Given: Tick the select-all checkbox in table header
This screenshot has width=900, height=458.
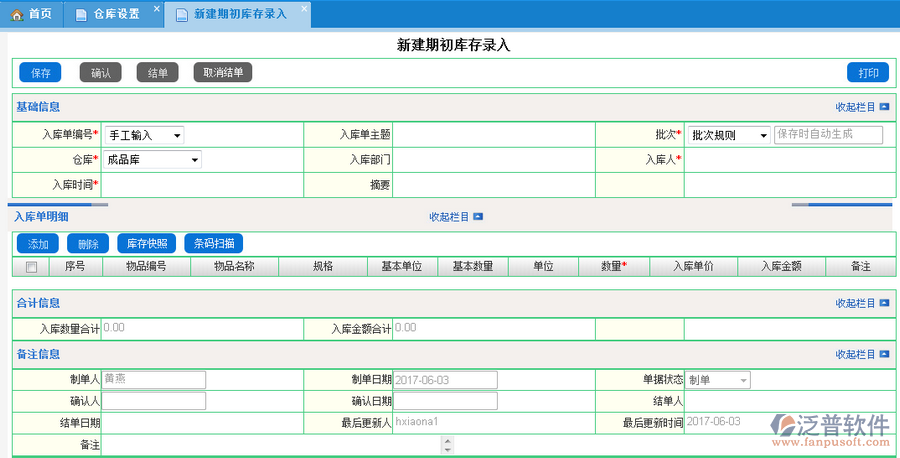Looking at the screenshot, I should (31, 267).
